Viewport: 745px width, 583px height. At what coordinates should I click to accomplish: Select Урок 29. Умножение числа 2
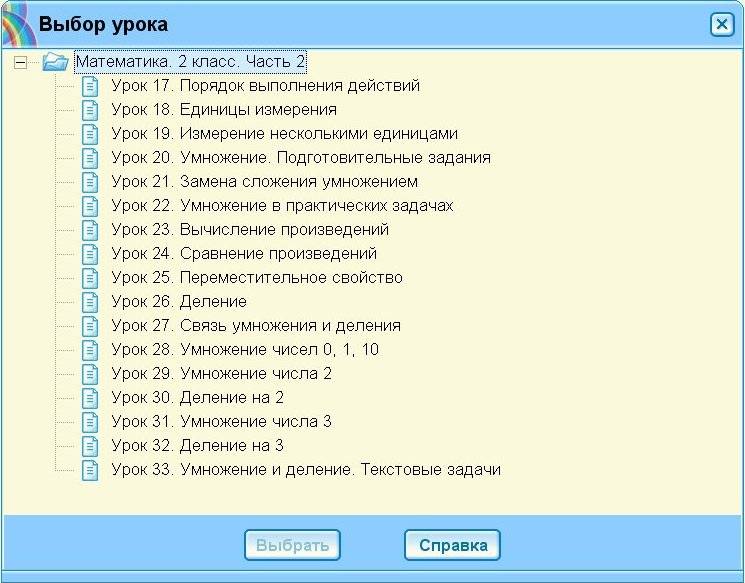point(221,374)
